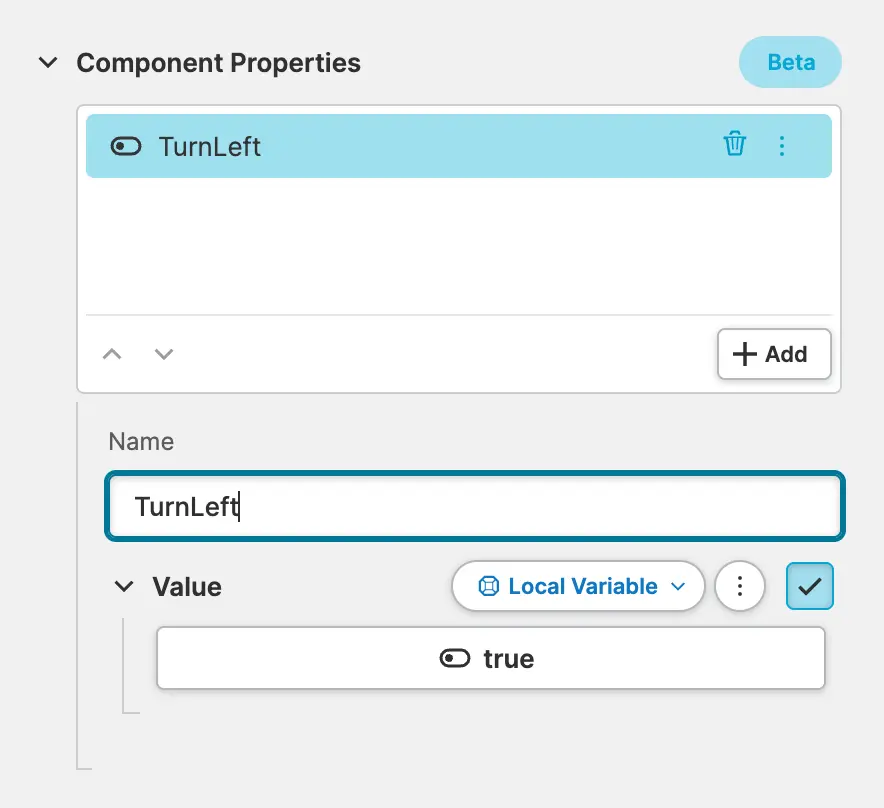
Task: Click the Value section label
Action: click(187, 587)
